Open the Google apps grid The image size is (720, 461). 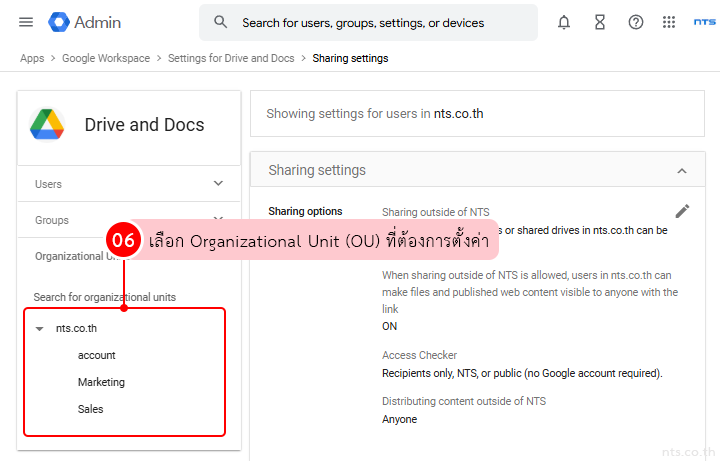click(x=669, y=22)
